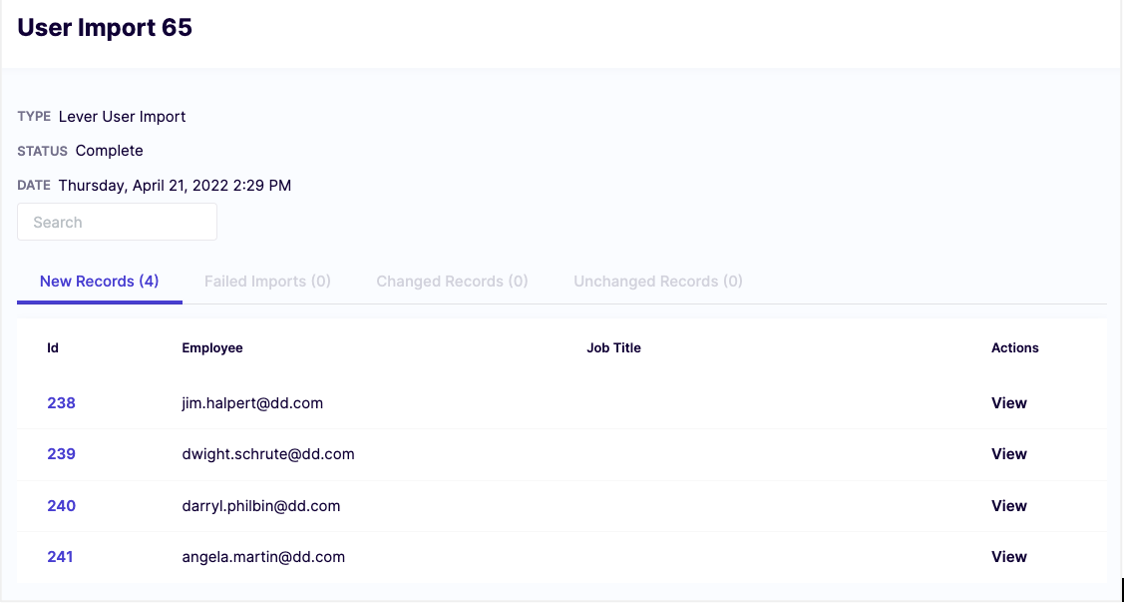Switch to the Failed Imports tab

pyautogui.click(x=267, y=281)
